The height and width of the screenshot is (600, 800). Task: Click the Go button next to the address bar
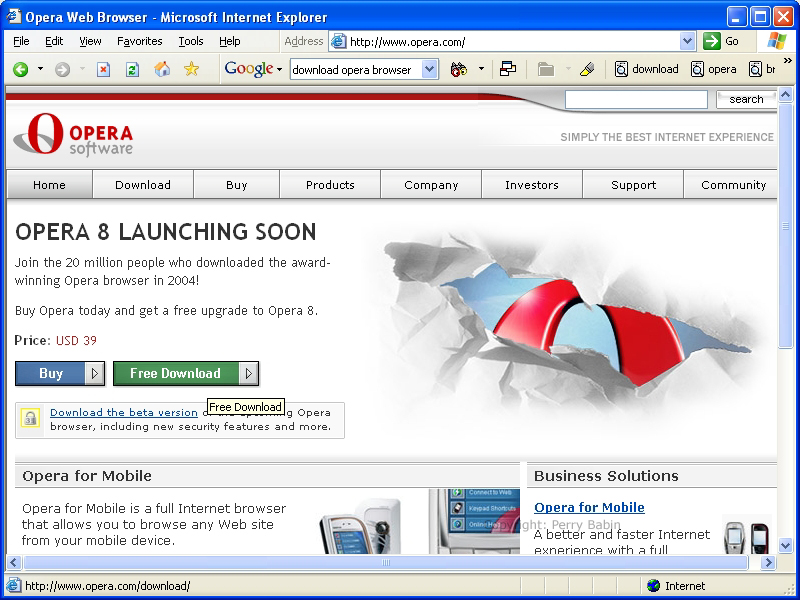coord(720,41)
